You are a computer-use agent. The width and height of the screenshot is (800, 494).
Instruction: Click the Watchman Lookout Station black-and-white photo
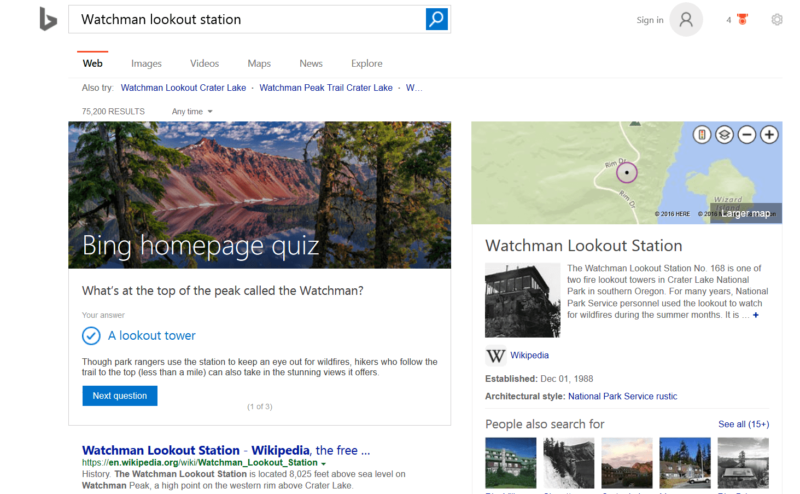click(522, 300)
